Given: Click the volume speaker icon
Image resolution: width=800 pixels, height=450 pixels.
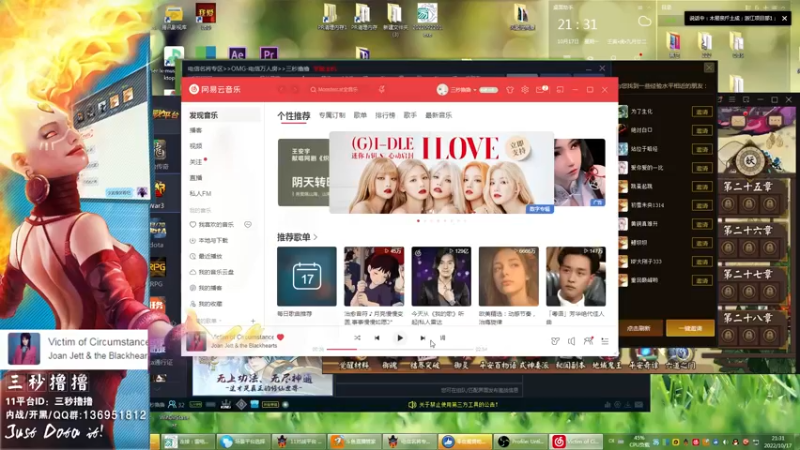Looking at the screenshot, I should pyautogui.click(x=571, y=341).
